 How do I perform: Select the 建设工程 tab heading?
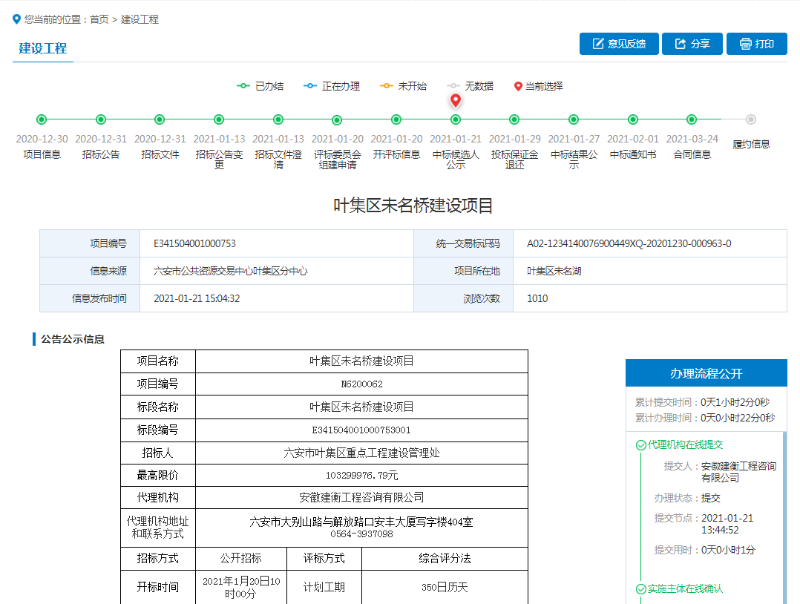coord(43,48)
